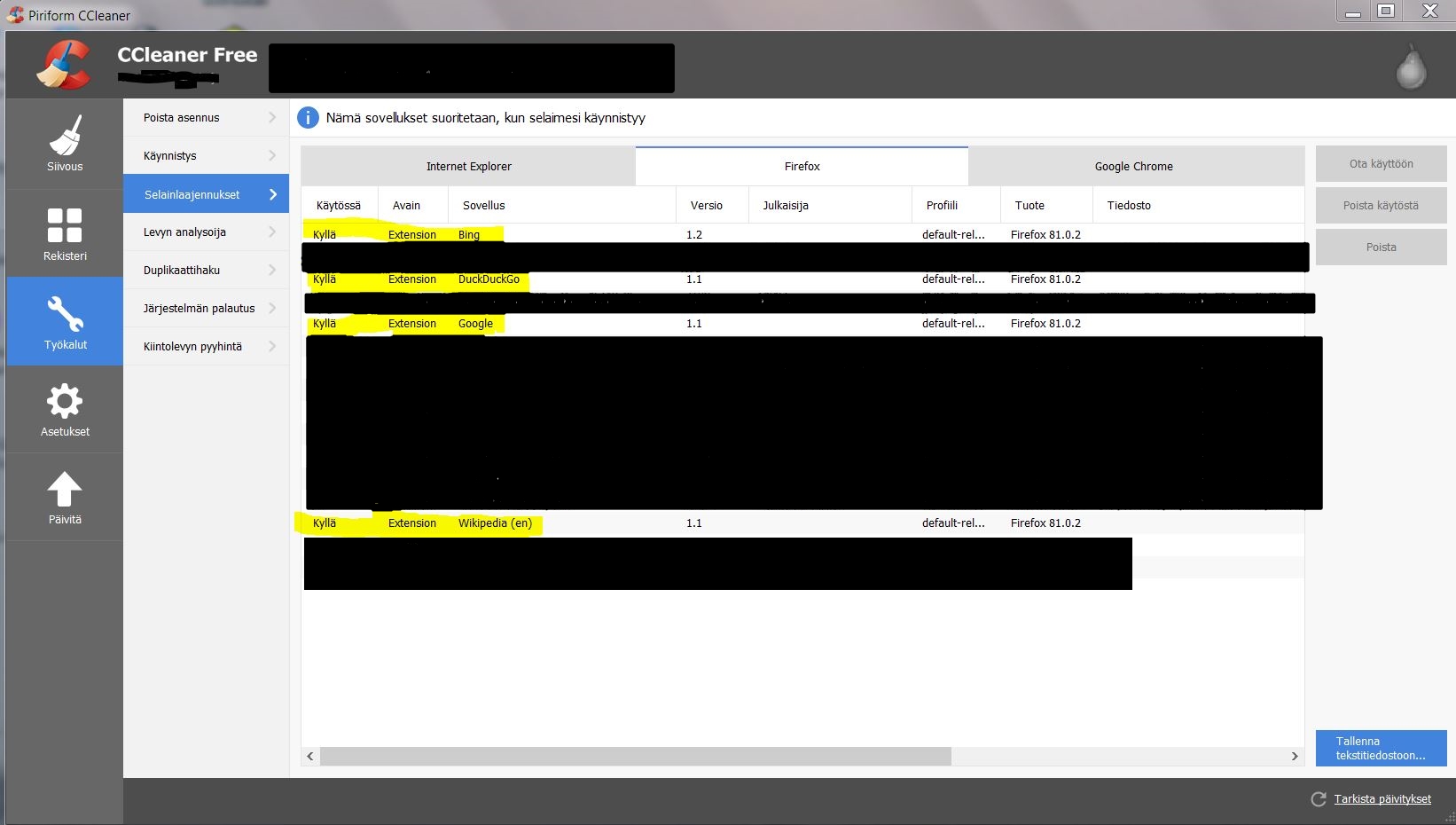Screen dimensions: 1456x825
Task: Click the Piriform CCleaner title bar icon
Action: click(x=15, y=15)
